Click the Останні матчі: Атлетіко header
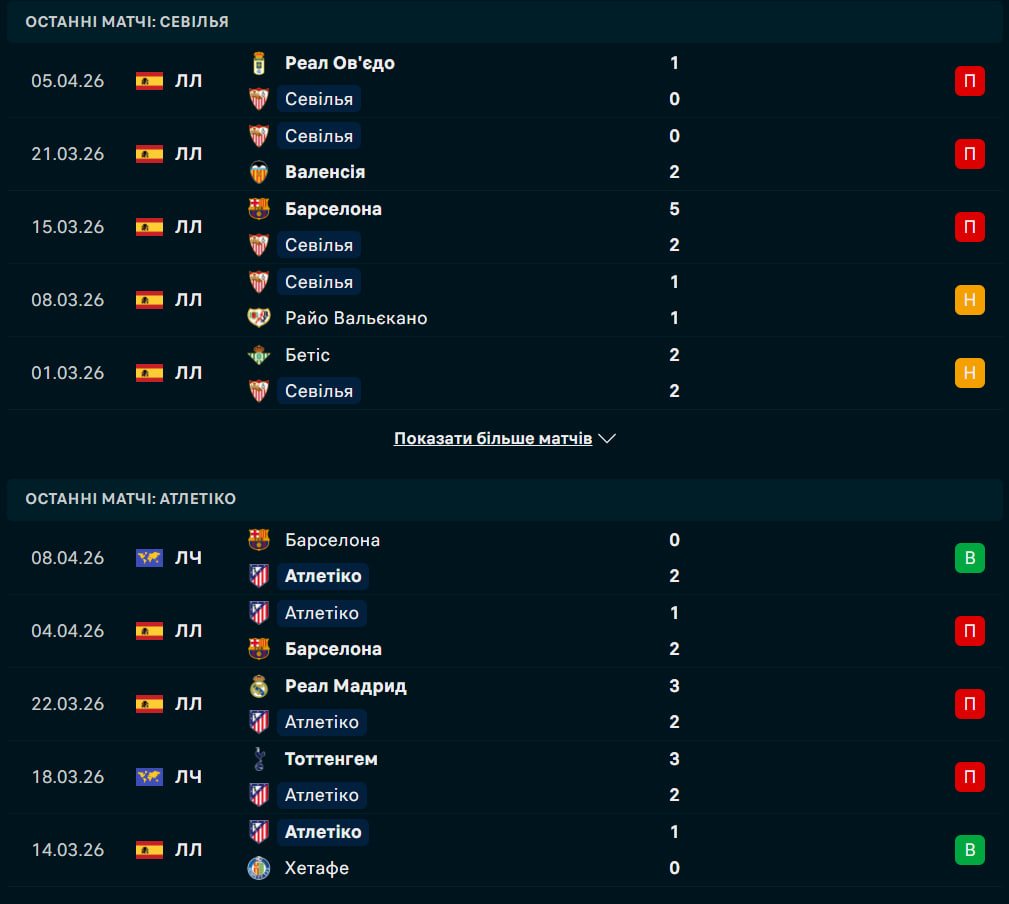 point(131,498)
